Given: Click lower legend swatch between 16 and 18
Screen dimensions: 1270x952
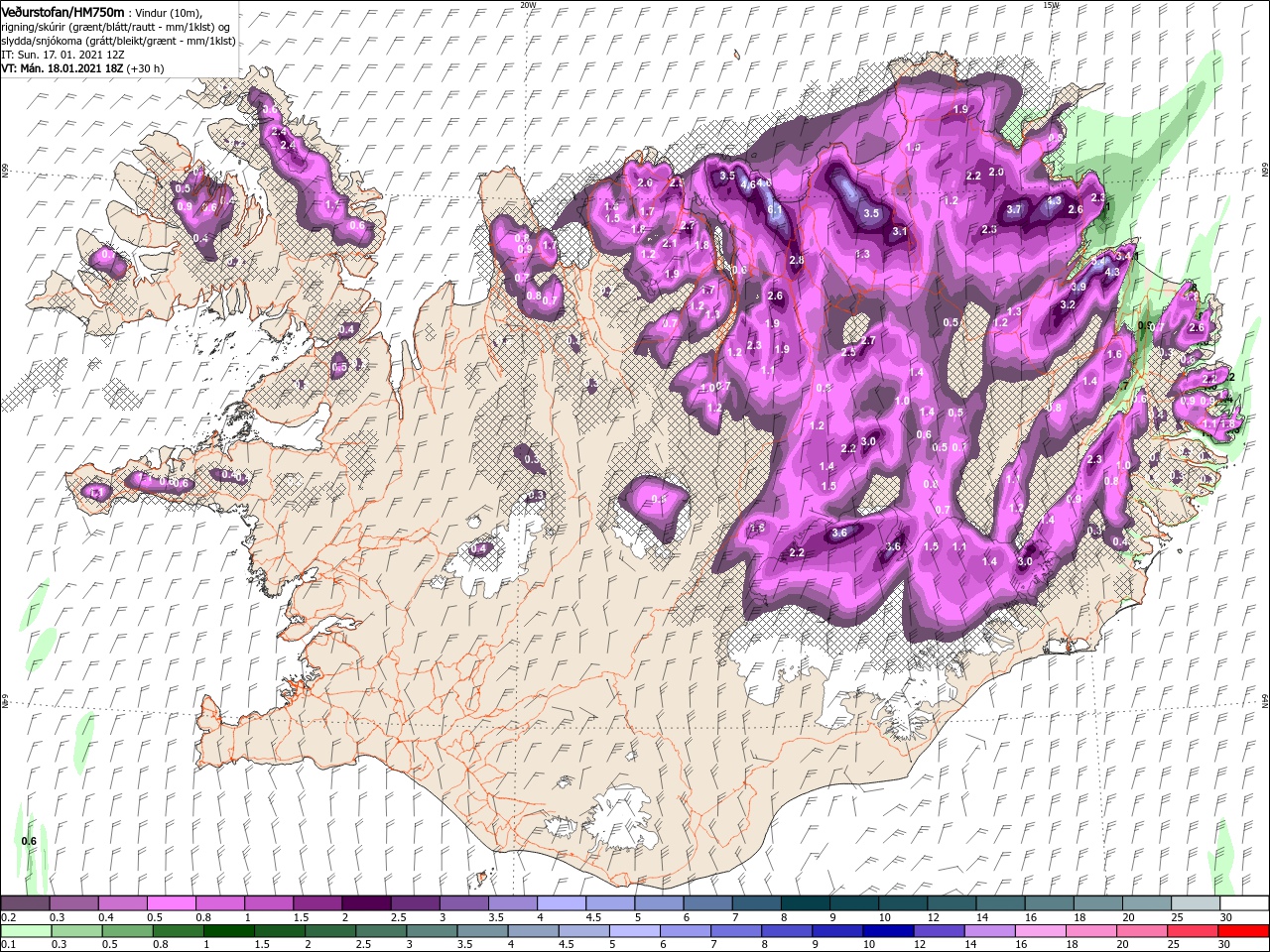Looking at the screenshot, I should 1039,930.
